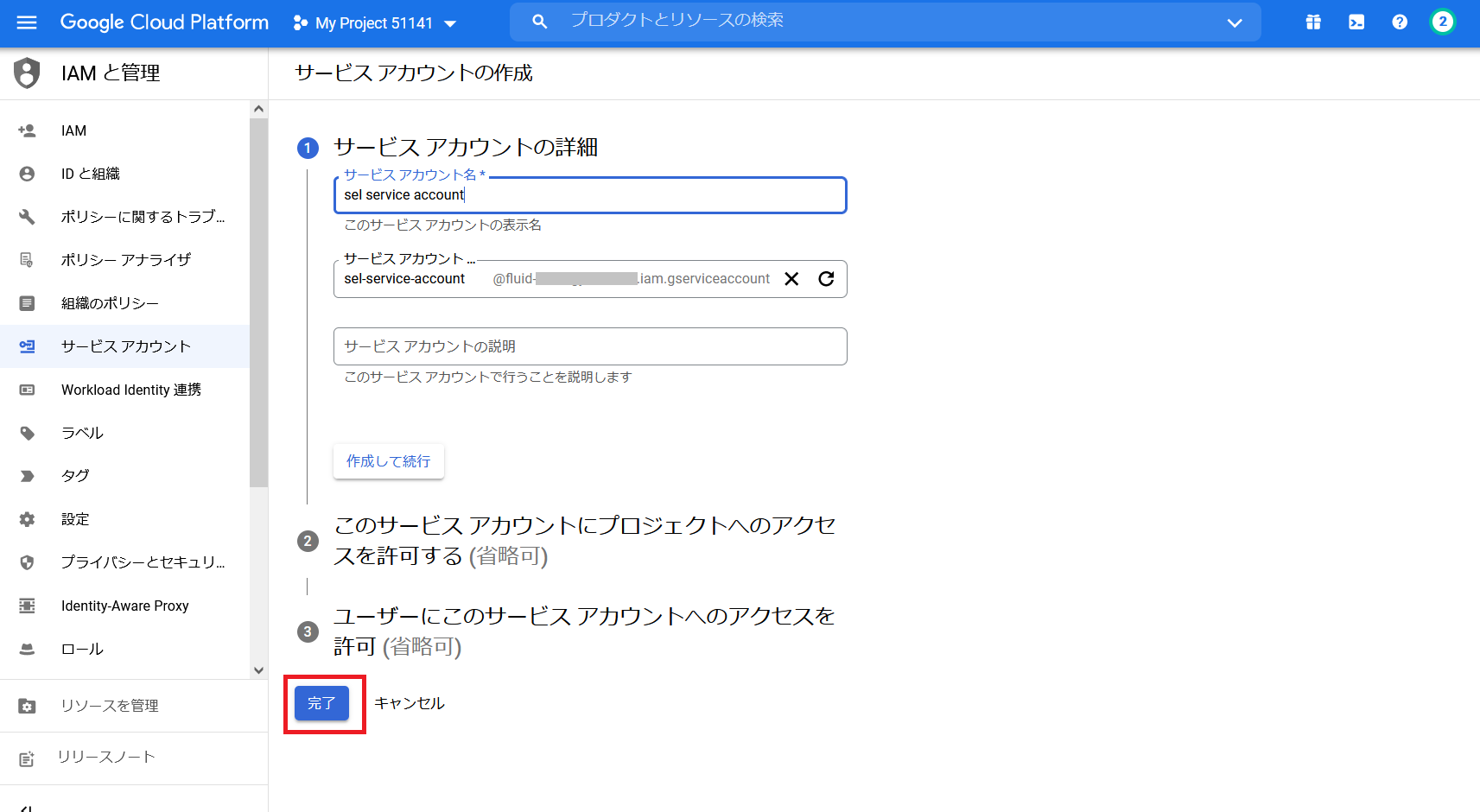
Task: Go to ID と組織 page
Action: 124,174
